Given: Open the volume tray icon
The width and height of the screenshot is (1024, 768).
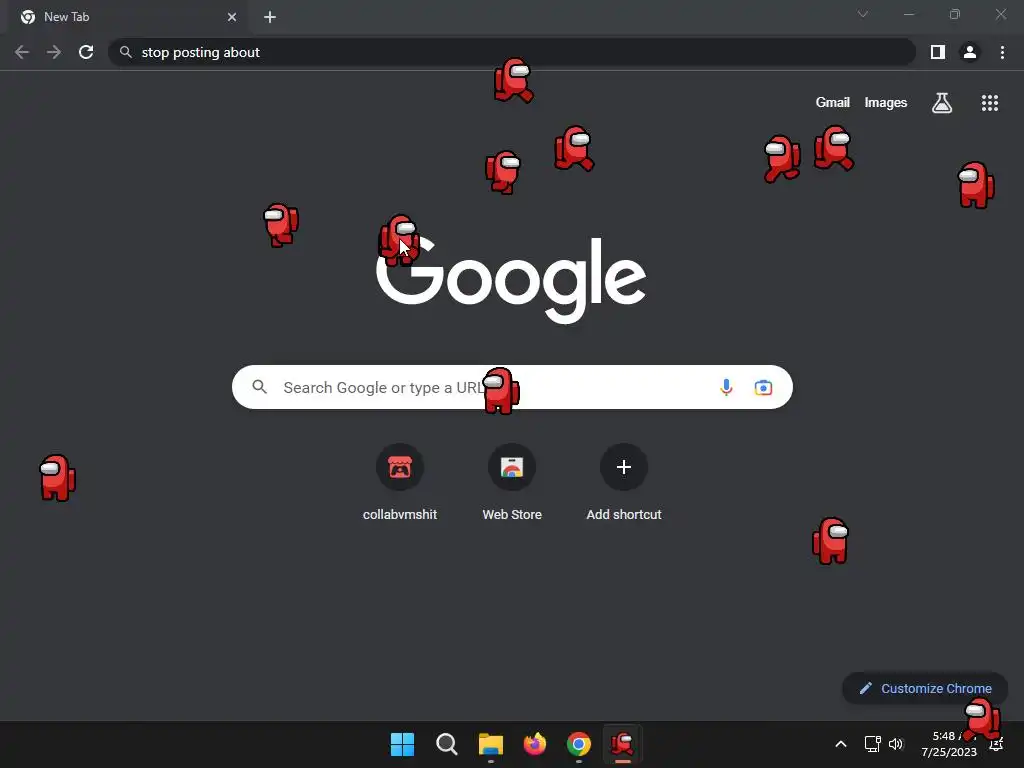Looking at the screenshot, I should (896, 744).
